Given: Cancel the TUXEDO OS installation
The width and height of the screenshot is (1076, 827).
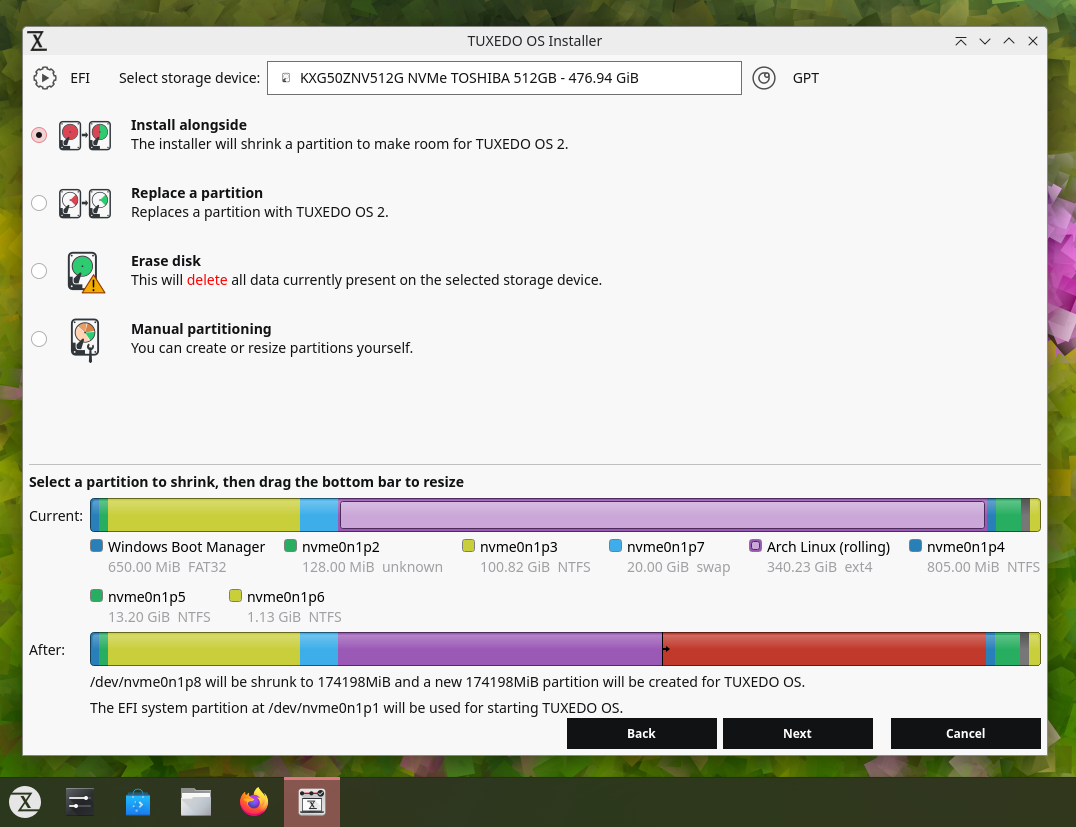Looking at the screenshot, I should pyautogui.click(x=966, y=734).
